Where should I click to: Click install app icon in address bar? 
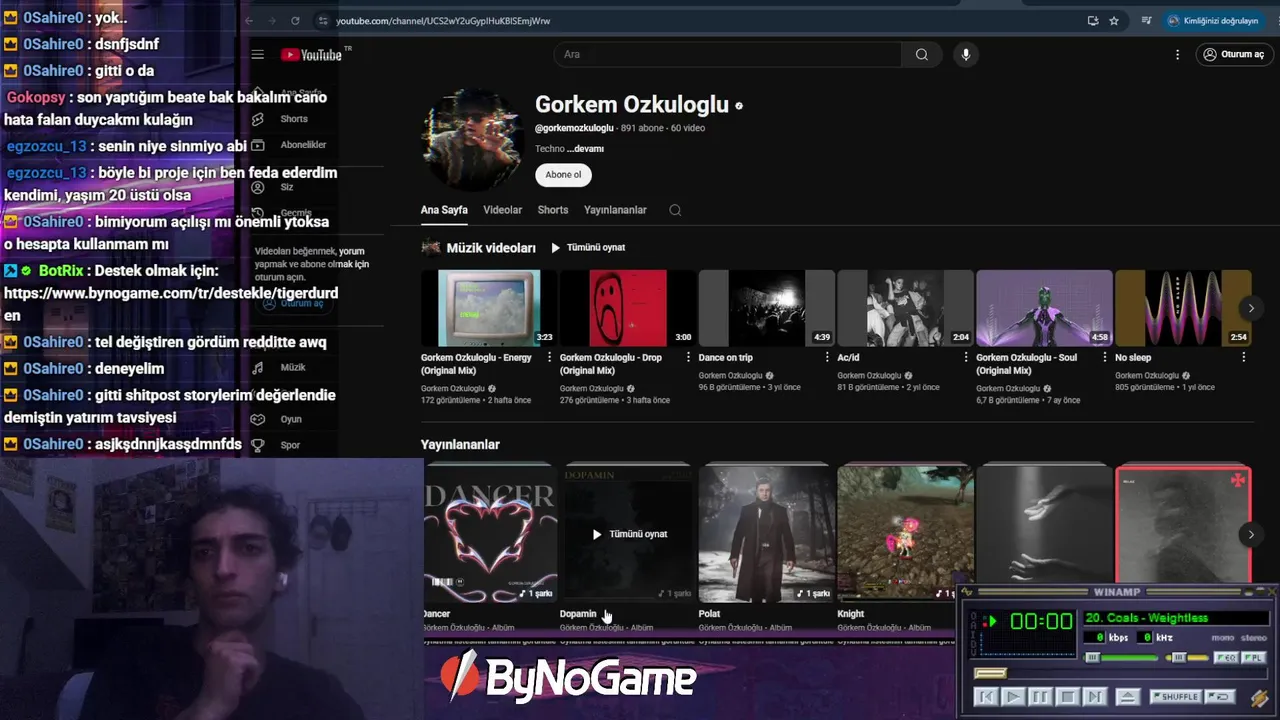[1093, 21]
